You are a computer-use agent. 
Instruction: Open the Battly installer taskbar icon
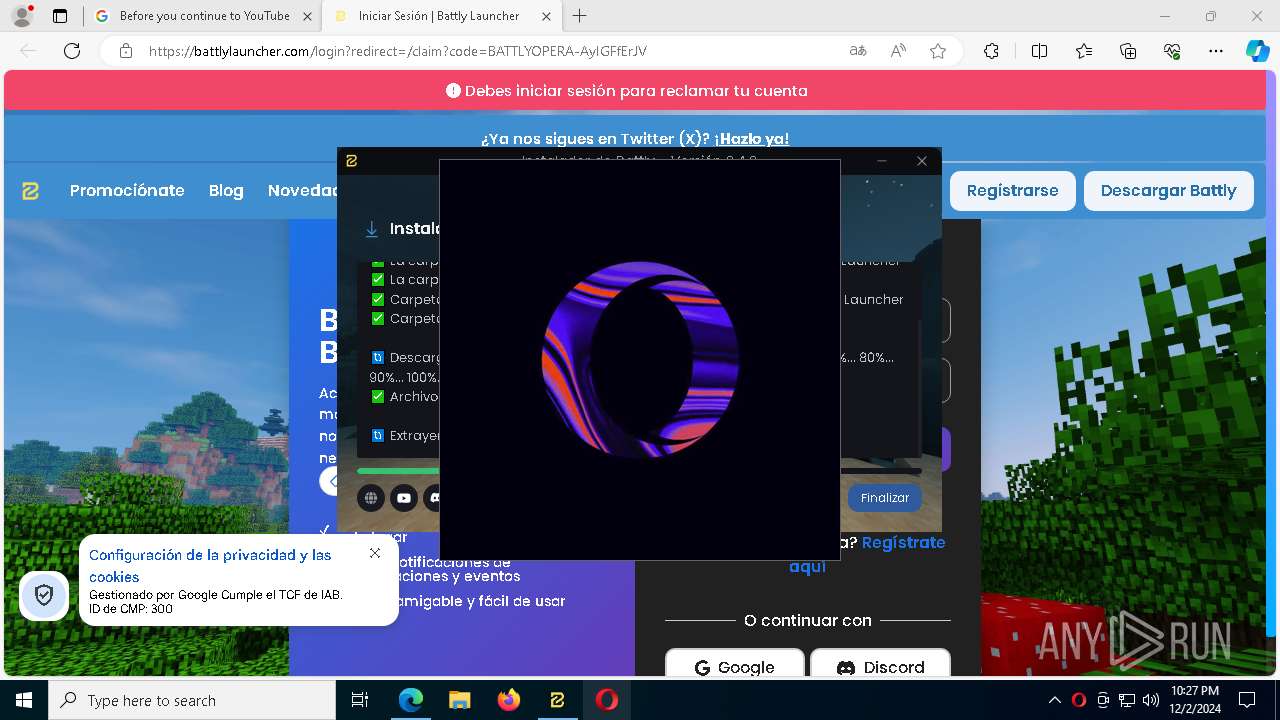click(x=557, y=700)
